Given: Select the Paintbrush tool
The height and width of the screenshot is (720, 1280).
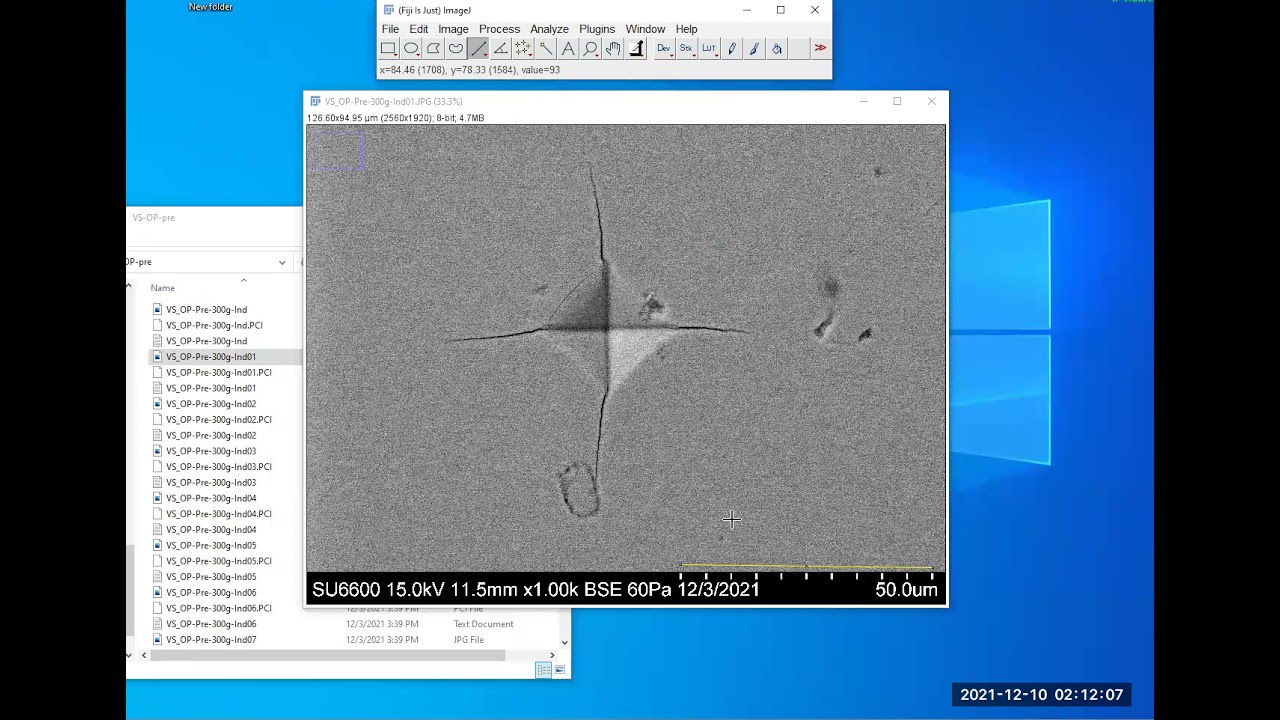Looking at the screenshot, I should point(754,48).
